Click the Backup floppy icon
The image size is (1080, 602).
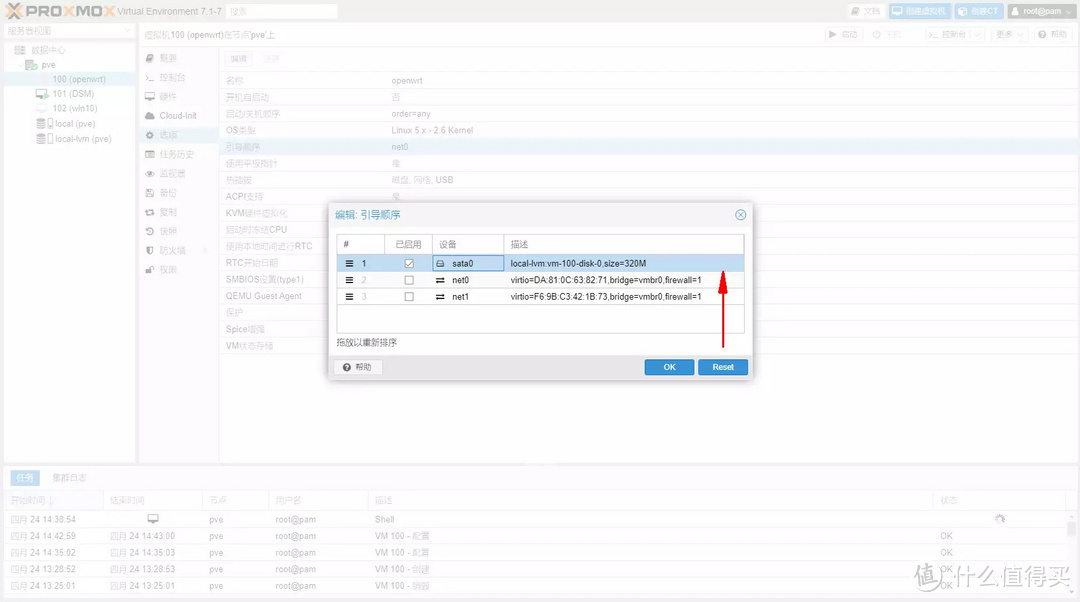click(x=149, y=193)
